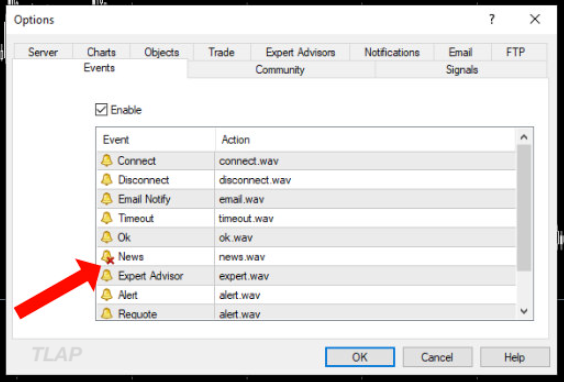
Task: Uncheck the Enable checkbox
Action: (x=101, y=110)
